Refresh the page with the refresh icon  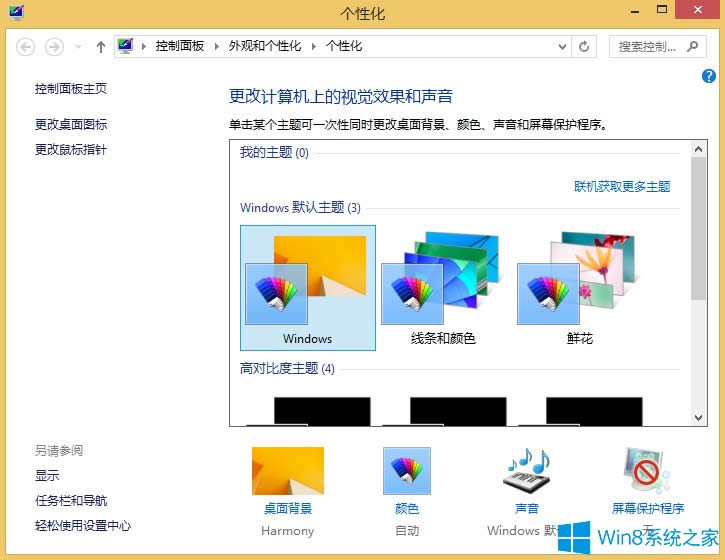(x=584, y=46)
